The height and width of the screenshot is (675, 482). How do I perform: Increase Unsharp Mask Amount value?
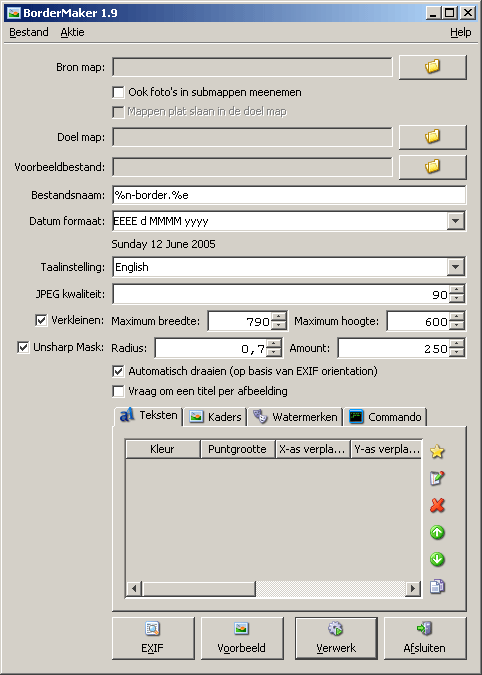coord(457,344)
